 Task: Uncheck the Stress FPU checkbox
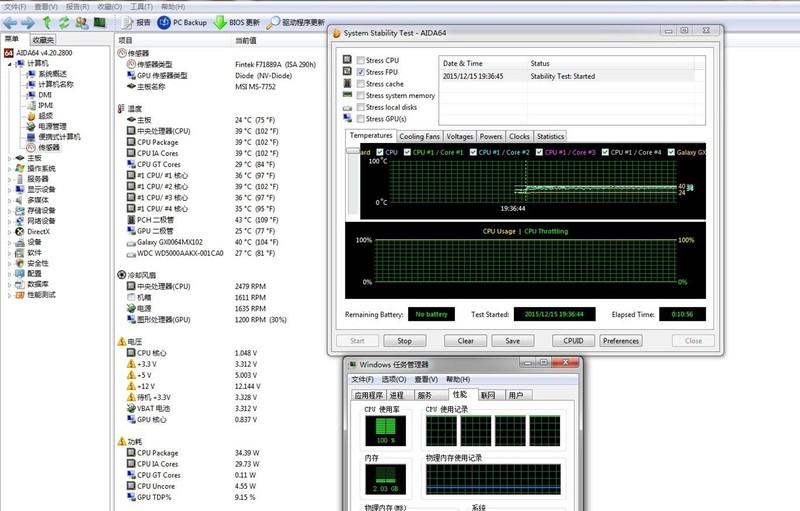point(360,73)
